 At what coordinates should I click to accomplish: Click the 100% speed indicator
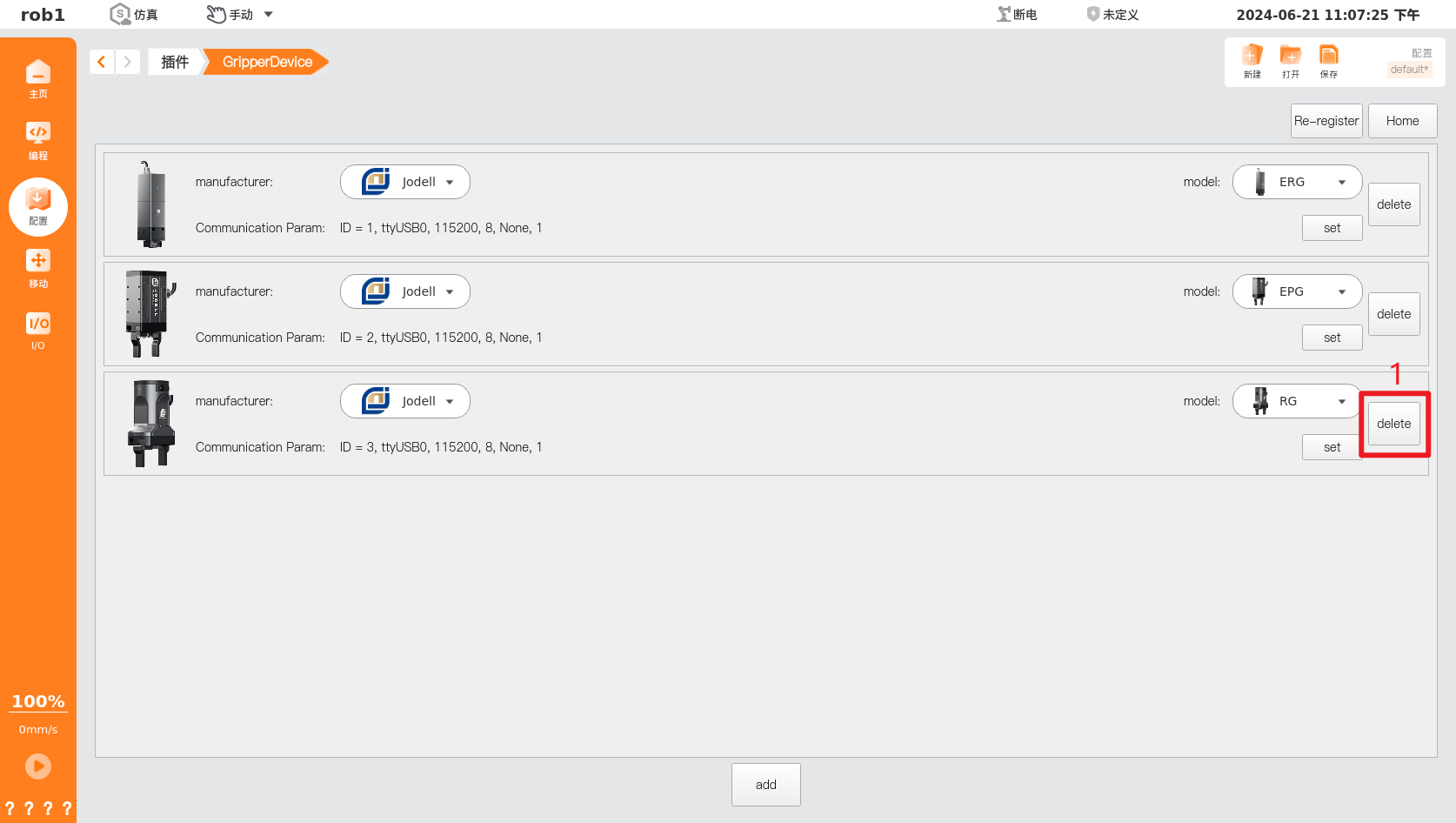[38, 701]
